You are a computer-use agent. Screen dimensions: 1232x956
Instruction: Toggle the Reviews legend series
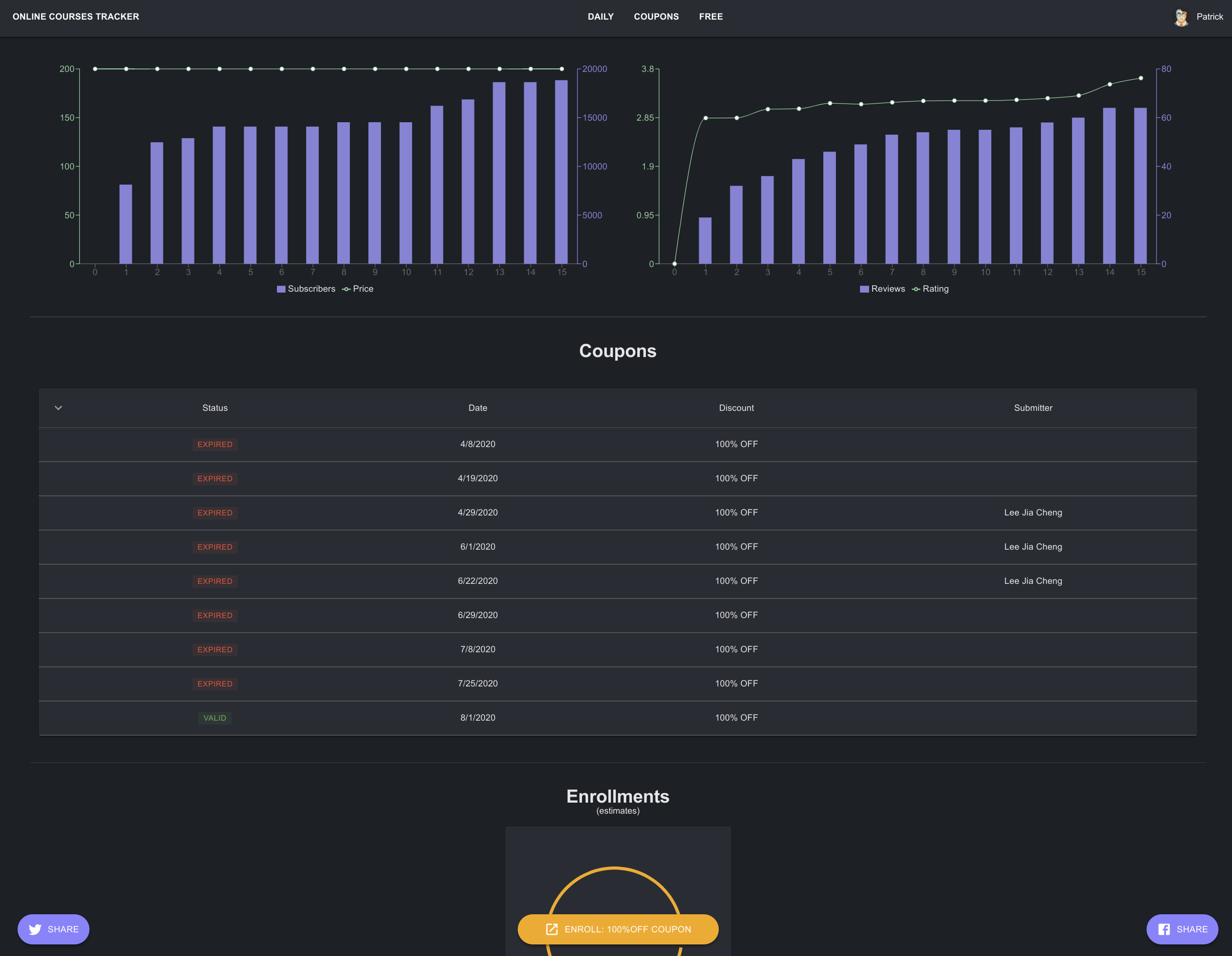[882, 288]
